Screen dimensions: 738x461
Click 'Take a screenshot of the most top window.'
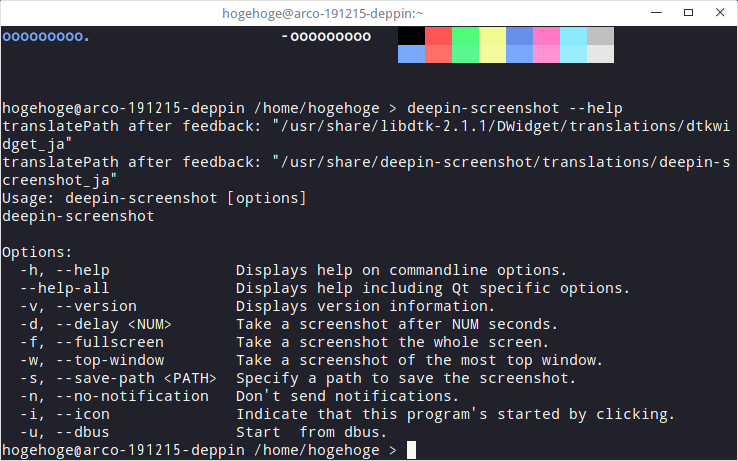pos(419,360)
